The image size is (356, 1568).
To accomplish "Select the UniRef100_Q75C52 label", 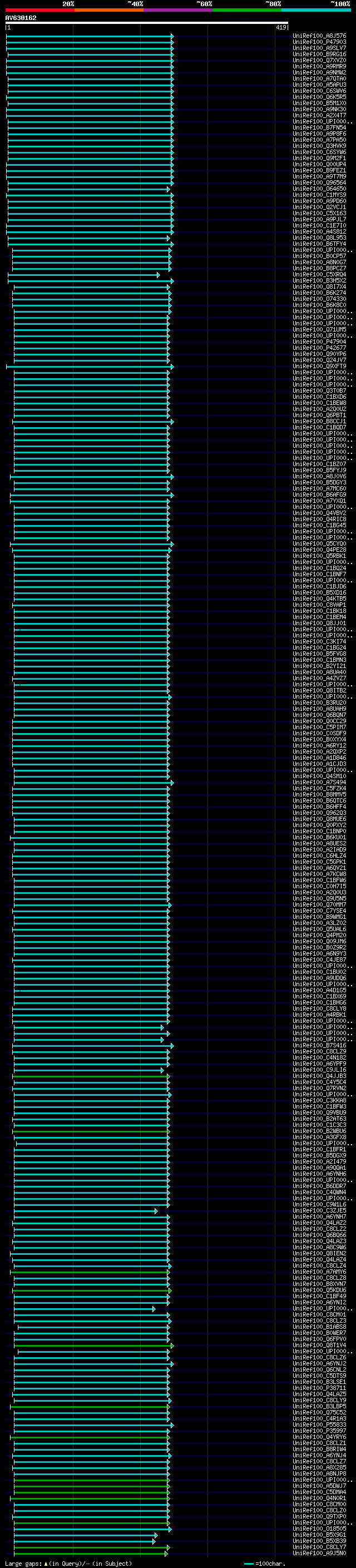I will coord(319,1412).
